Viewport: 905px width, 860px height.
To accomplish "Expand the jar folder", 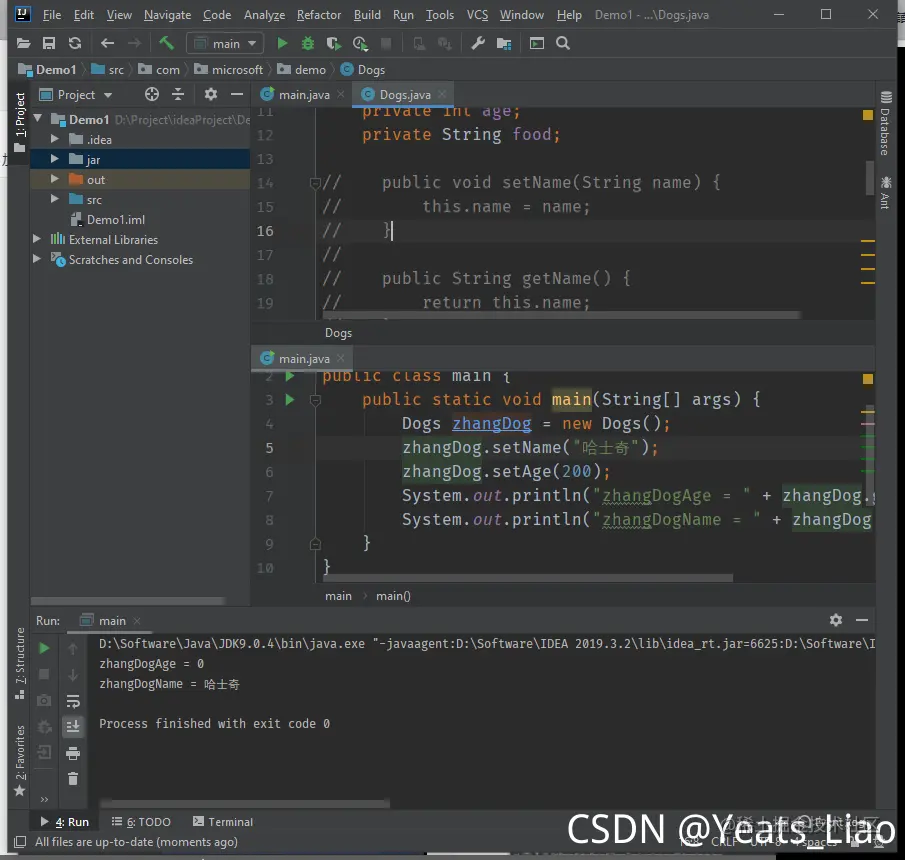I will (x=55, y=159).
